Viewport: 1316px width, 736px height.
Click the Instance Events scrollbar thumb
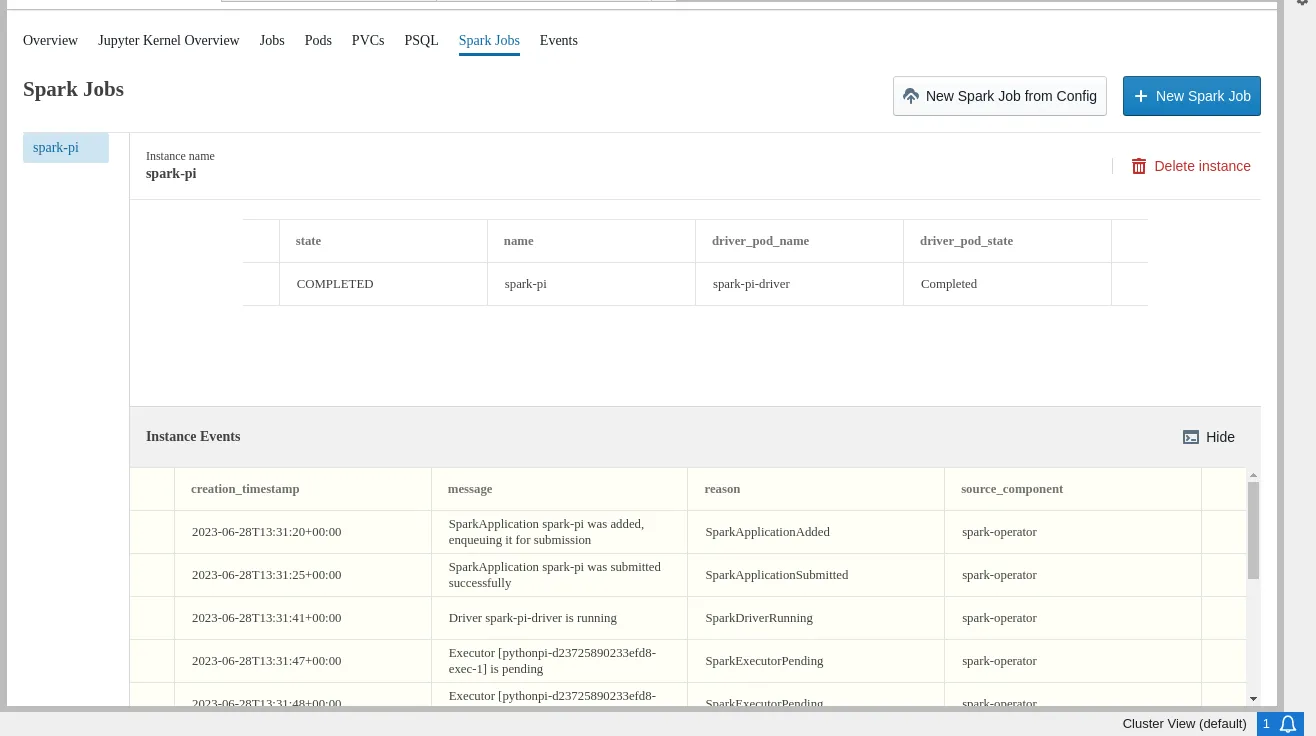(1253, 530)
